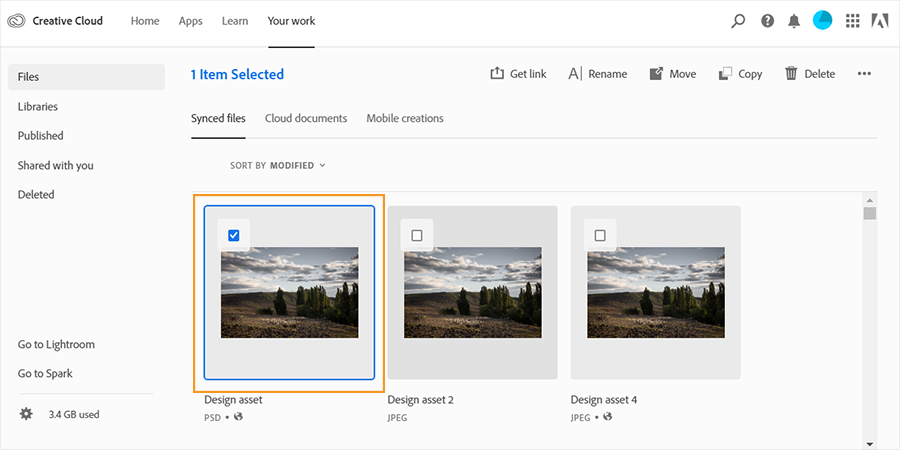Open the Design asset 2 thumbnail image
The image size is (900, 450).
tap(472, 292)
